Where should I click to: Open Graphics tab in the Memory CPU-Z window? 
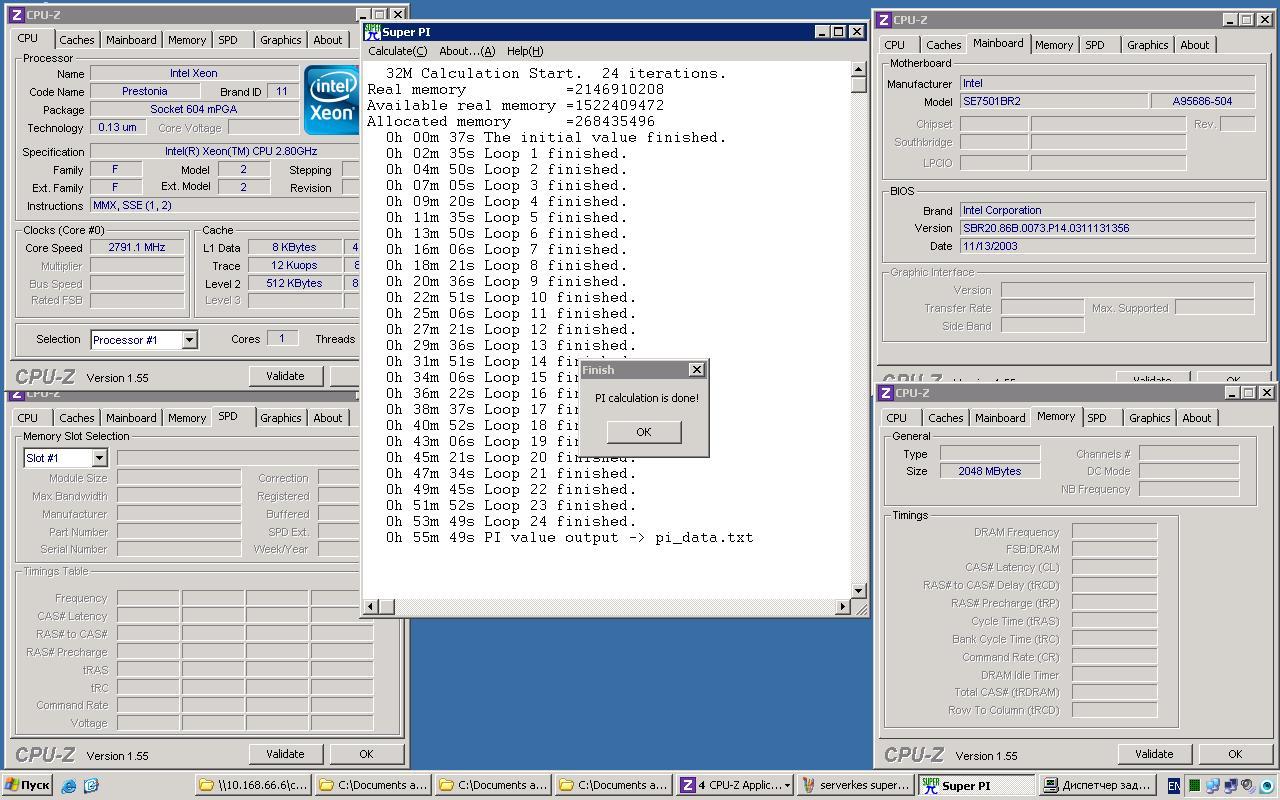(1149, 418)
